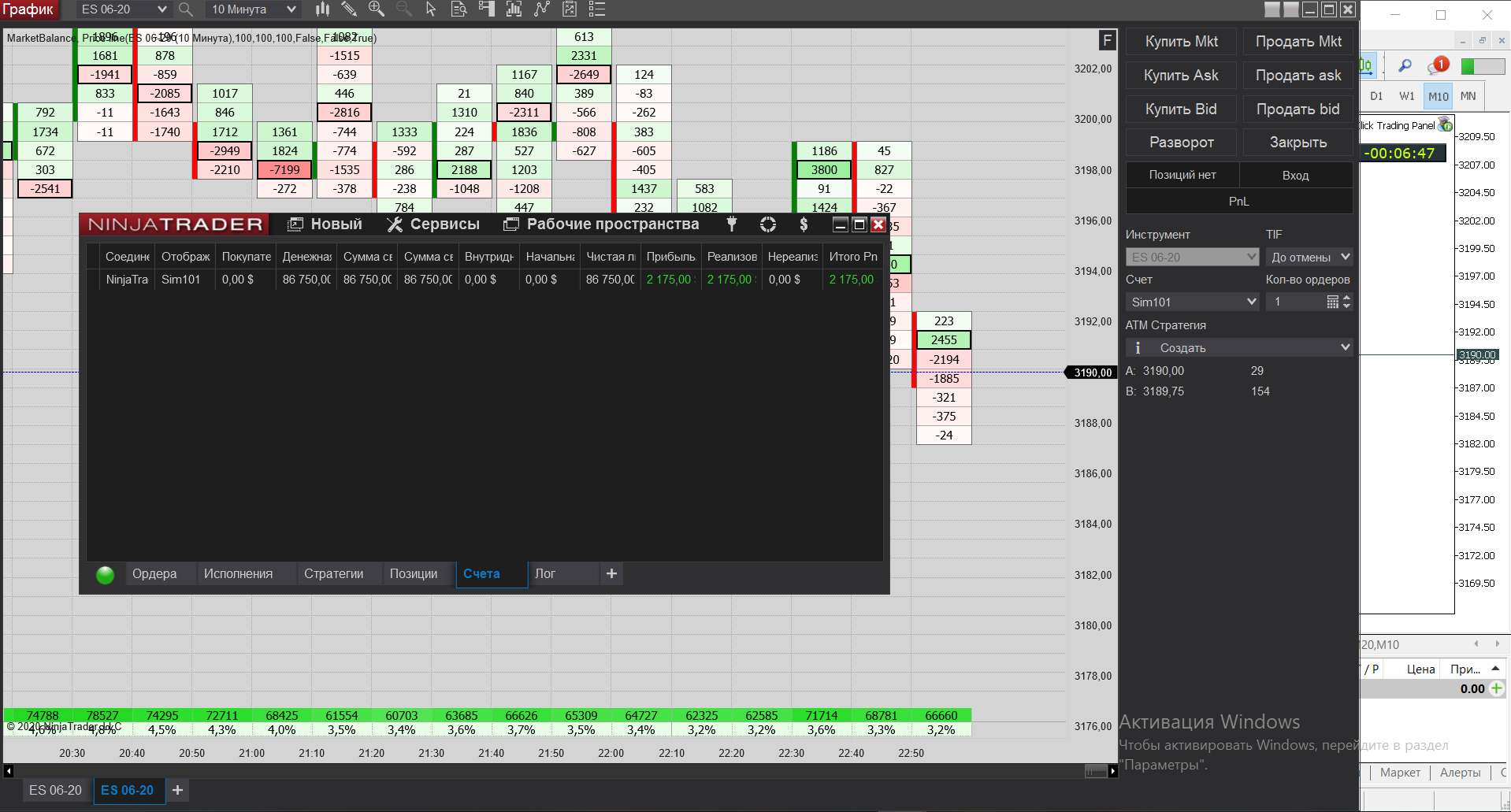The width and height of the screenshot is (1511, 812).
Task: Click the zoom out magnifier icon
Action: (x=403, y=9)
